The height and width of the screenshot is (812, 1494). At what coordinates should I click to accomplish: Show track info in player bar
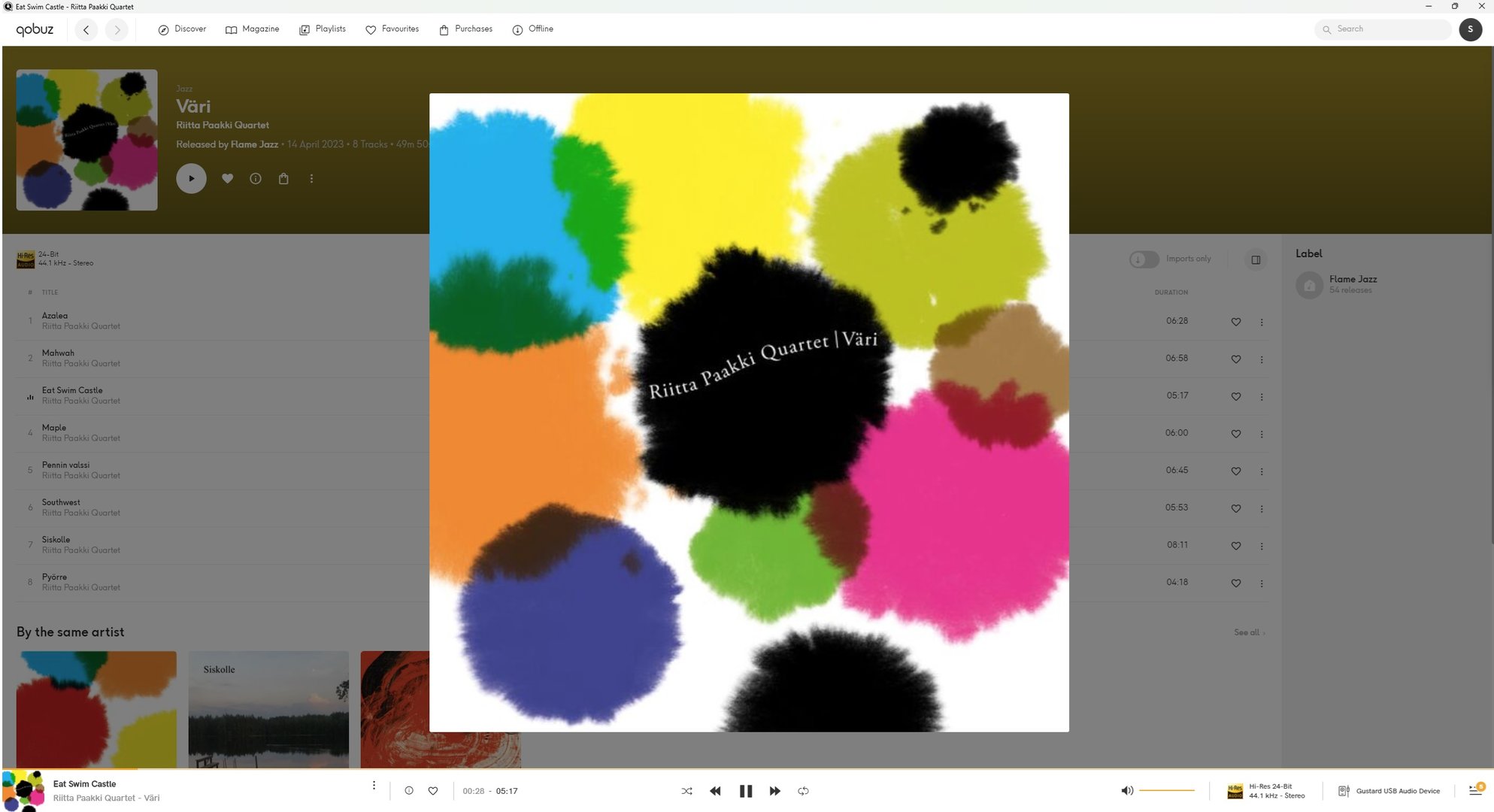(x=409, y=791)
